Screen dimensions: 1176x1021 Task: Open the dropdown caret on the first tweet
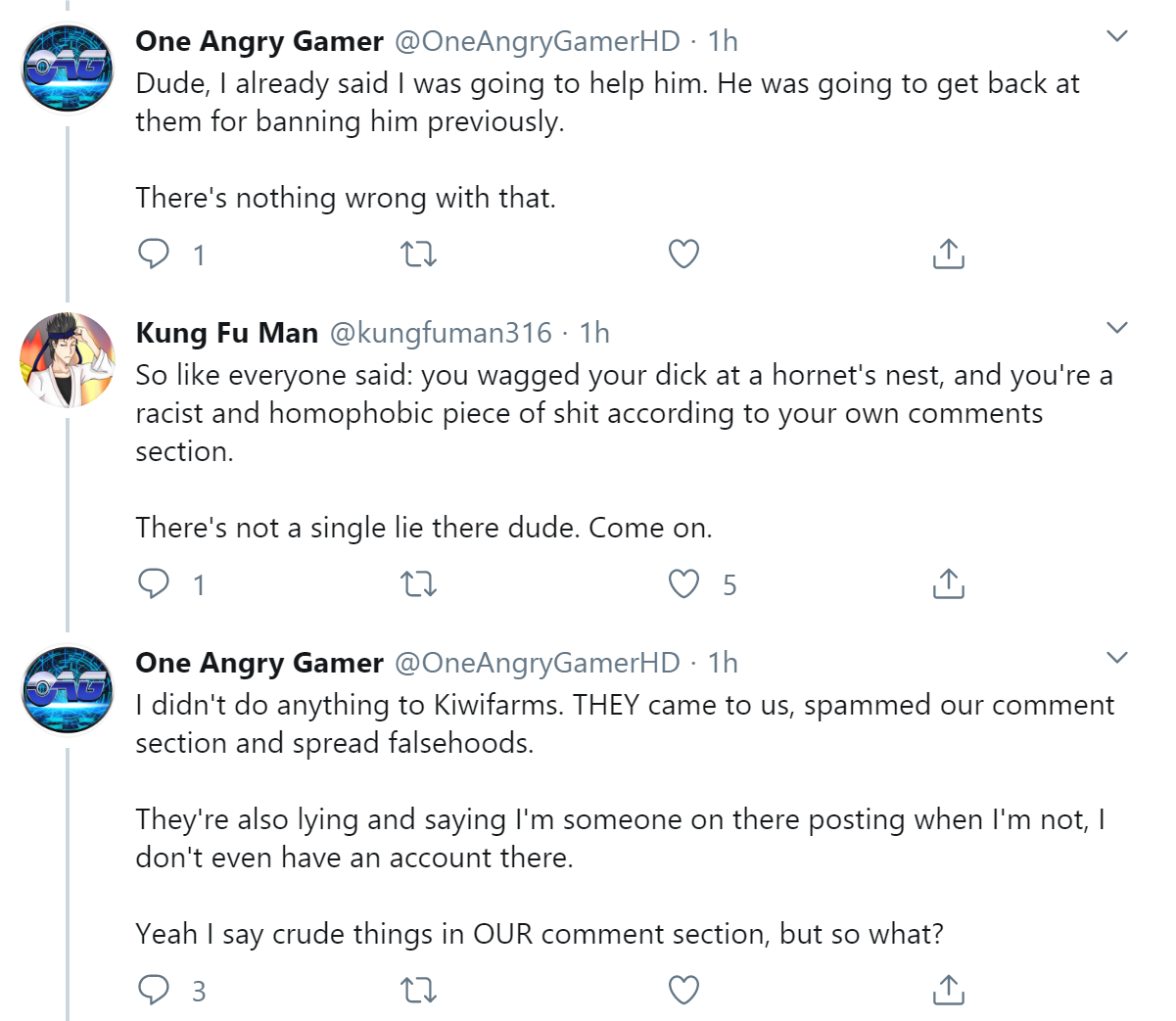point(1117,36)
